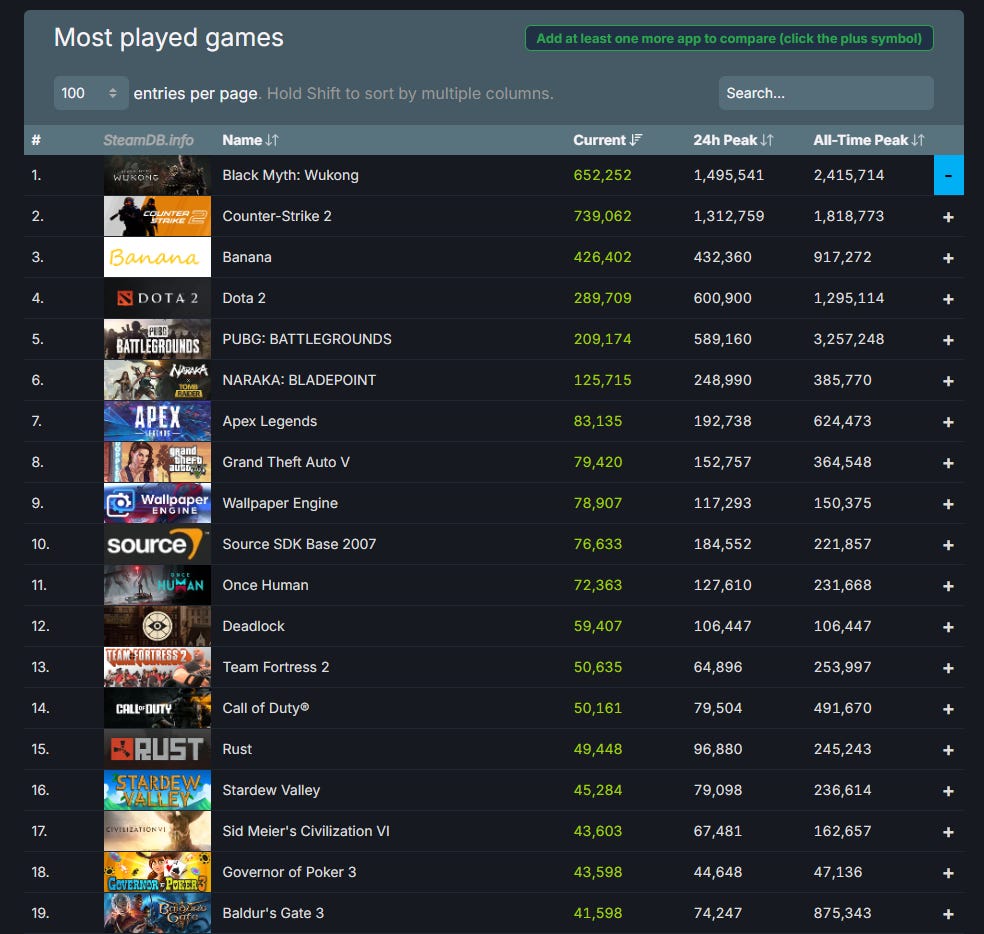Remove Black Myth: Wukong from comparison (minus button)
This screenshot has height=934, width=984.
tap(948, 175)
